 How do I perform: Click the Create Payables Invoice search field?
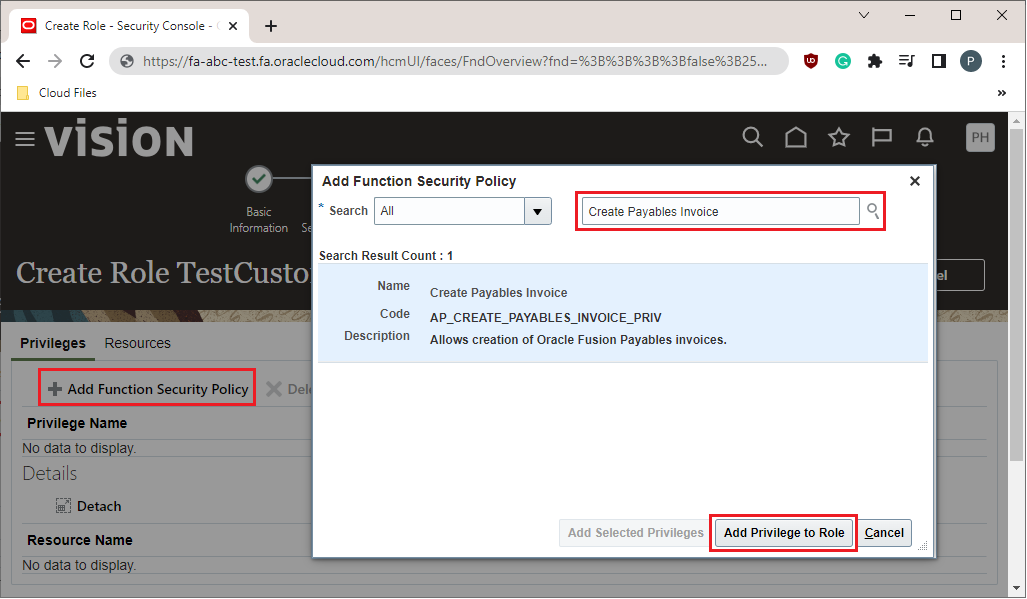pyautogui.click(x=720, y=211)
